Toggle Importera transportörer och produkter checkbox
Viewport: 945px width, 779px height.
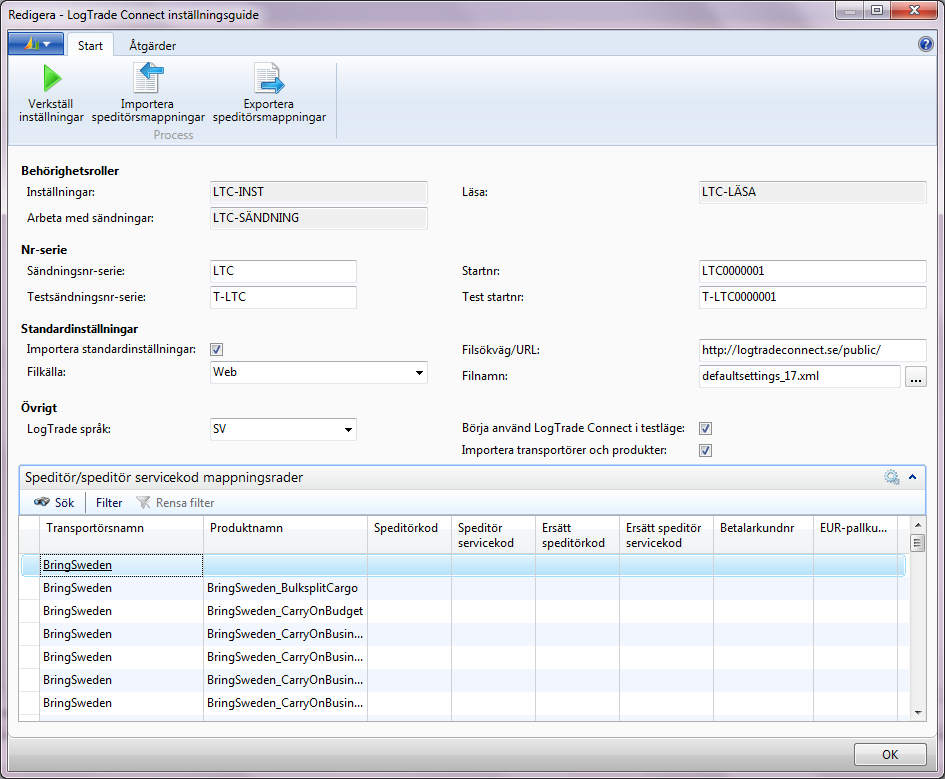[x=705, y=450]
